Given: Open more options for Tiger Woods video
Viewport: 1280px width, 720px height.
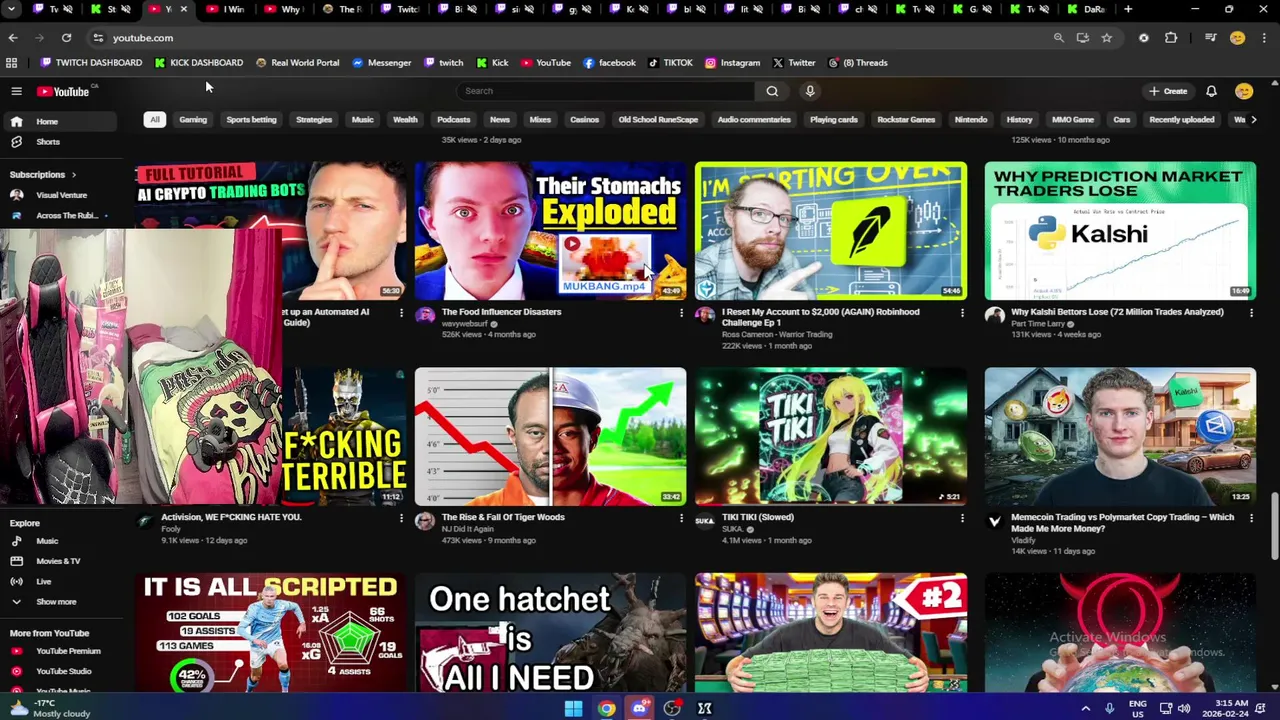Looking at the screenshot, I should pyautogui.click(x=681, y=518).
